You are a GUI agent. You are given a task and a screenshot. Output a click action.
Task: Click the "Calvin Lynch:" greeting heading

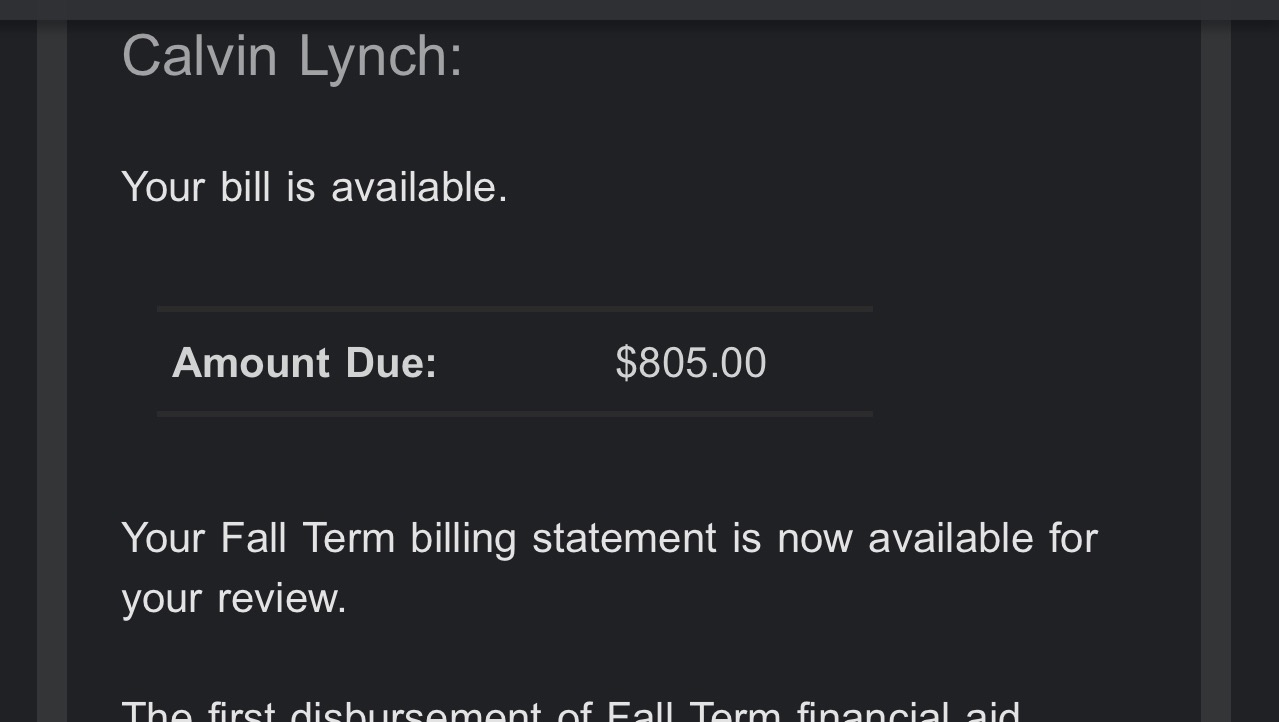click(291, 55)
